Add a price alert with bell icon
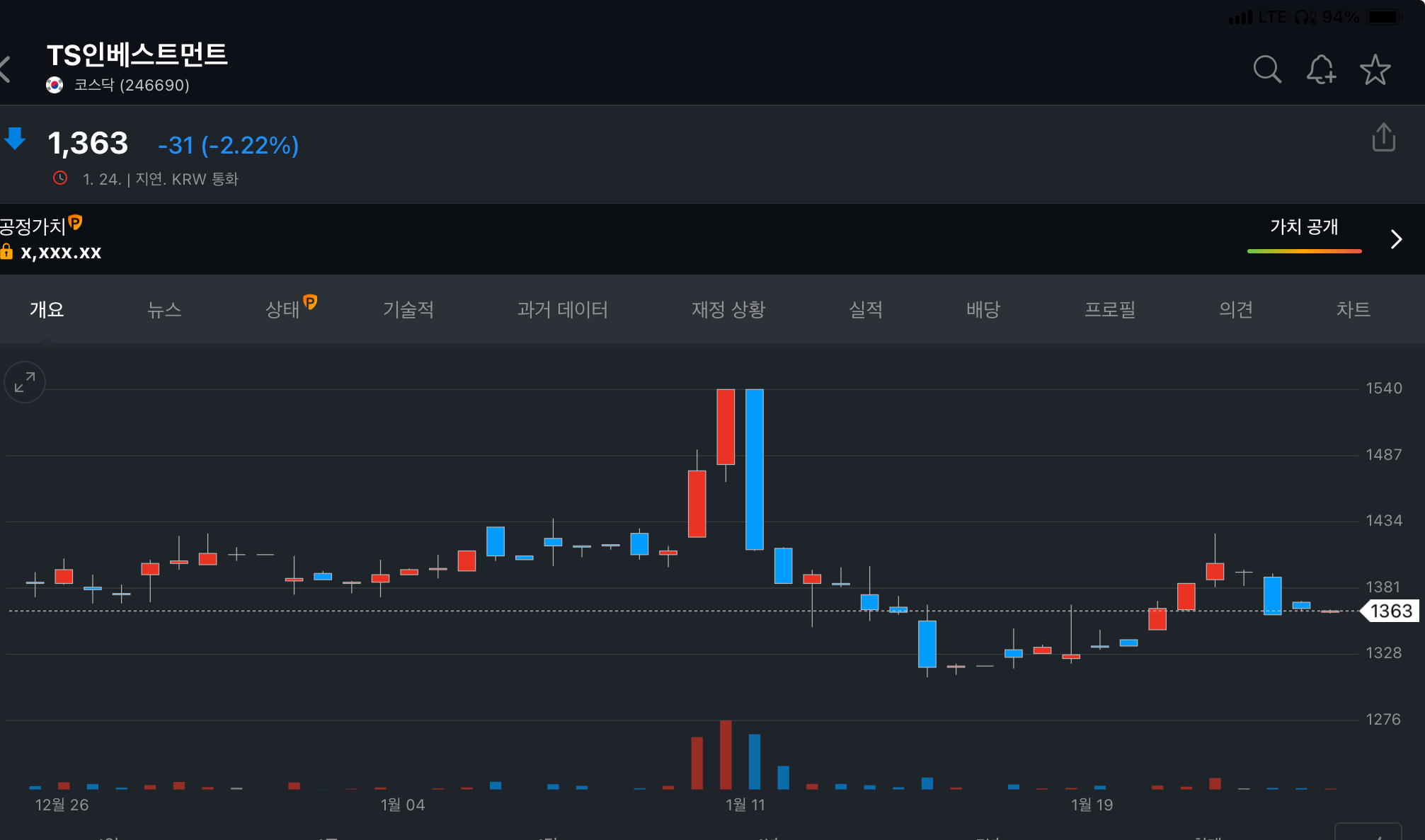The height and width of the screenshot is (840, 1425). tap(1321, 69)
